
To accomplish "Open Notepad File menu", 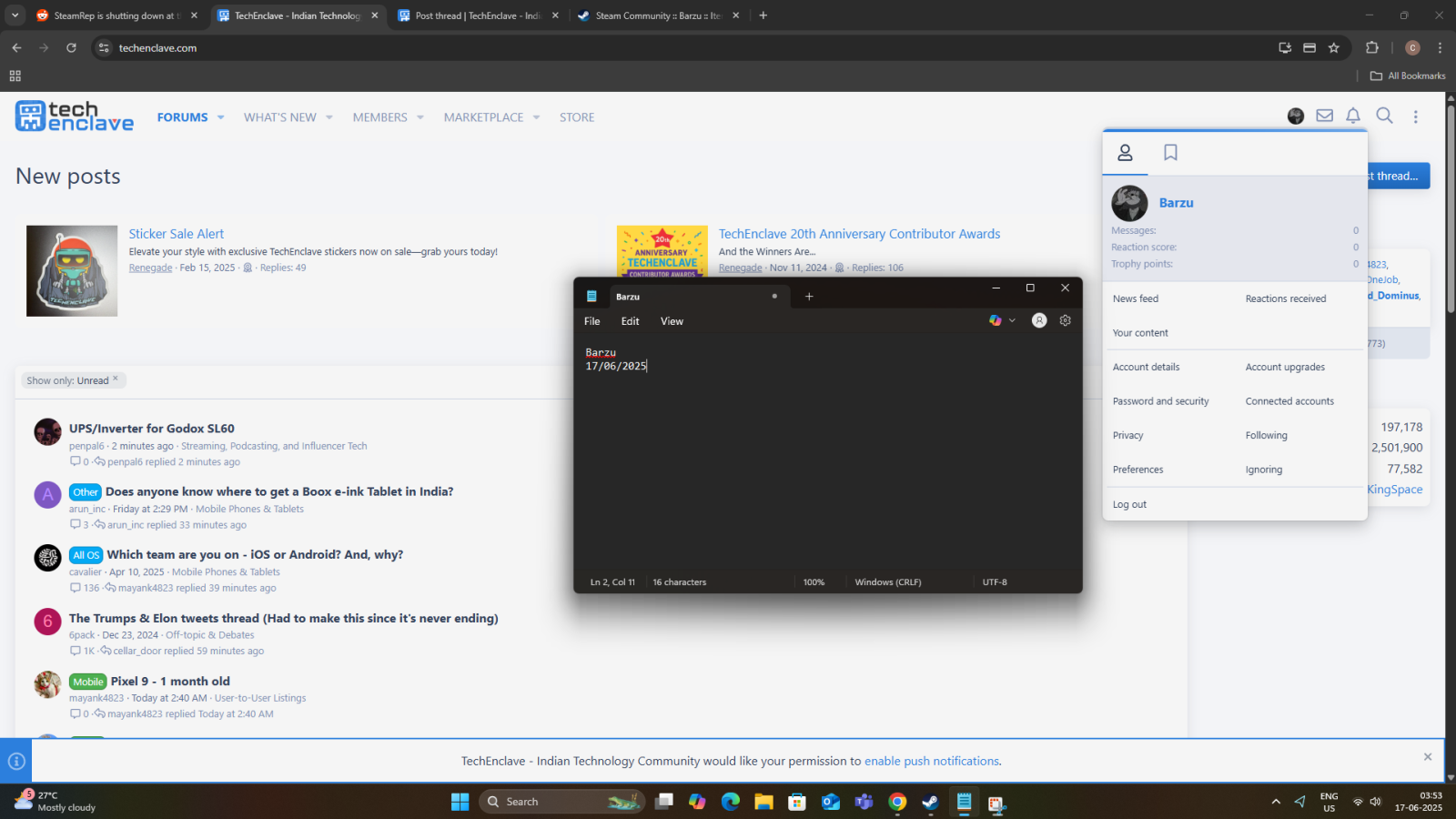I will pyautogui.click(x=592, y=321).
